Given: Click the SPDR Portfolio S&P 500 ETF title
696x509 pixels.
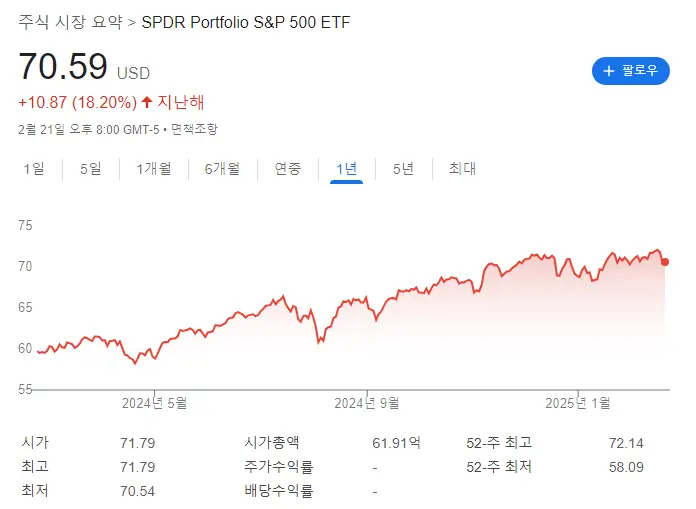Looking at the screenshot, I should (247, 22).
